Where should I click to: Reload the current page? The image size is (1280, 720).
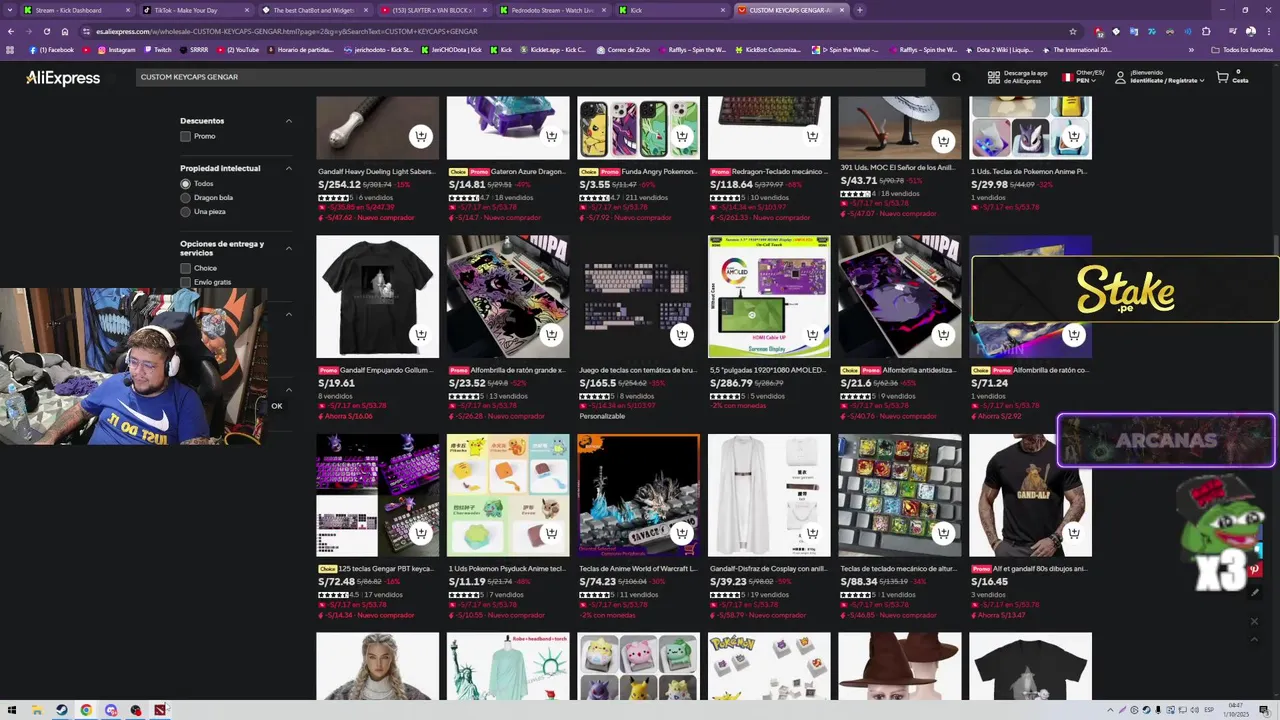click(46, 31)
